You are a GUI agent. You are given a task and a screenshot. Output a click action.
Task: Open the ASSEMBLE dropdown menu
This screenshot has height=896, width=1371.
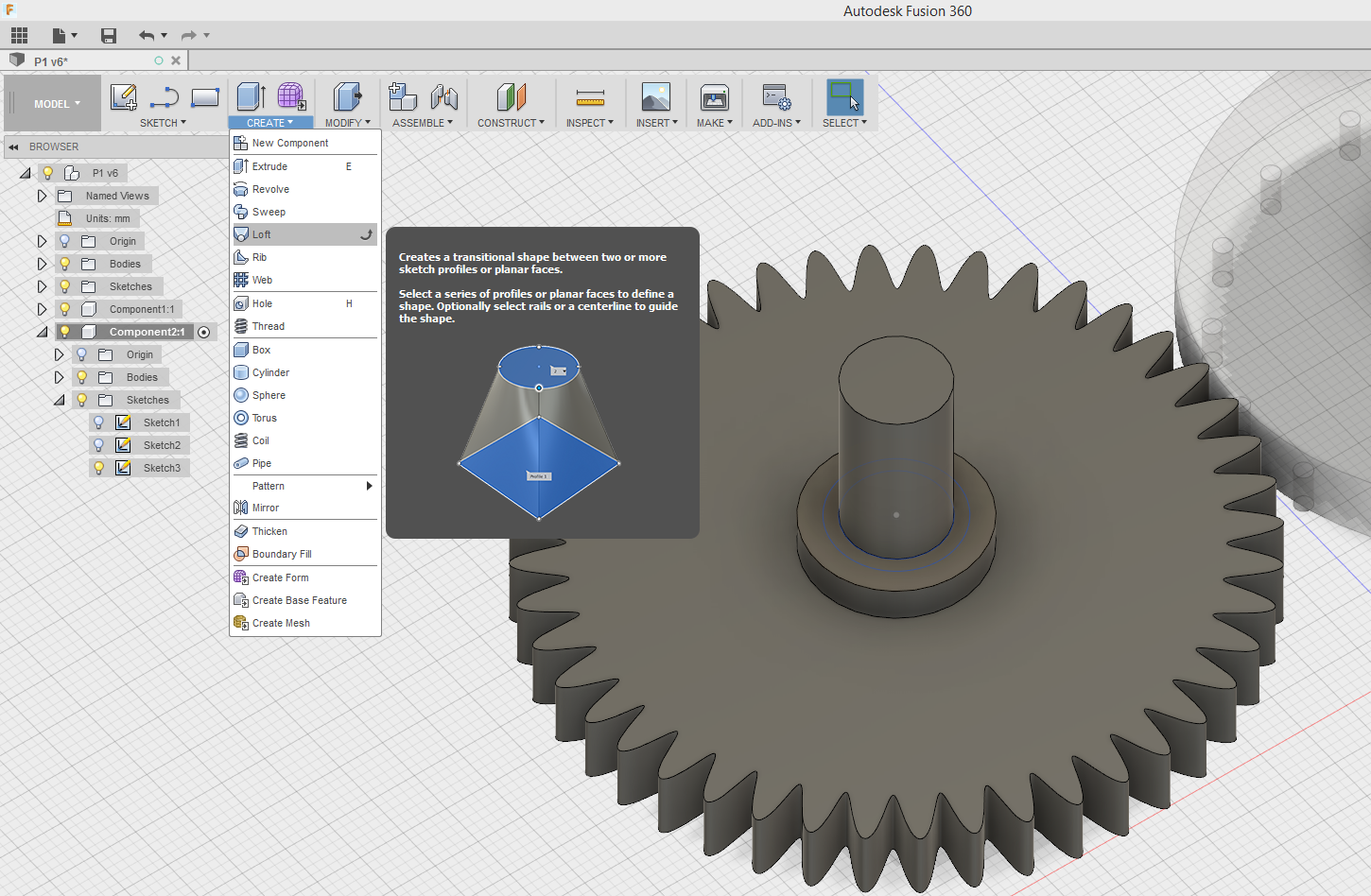423,123
